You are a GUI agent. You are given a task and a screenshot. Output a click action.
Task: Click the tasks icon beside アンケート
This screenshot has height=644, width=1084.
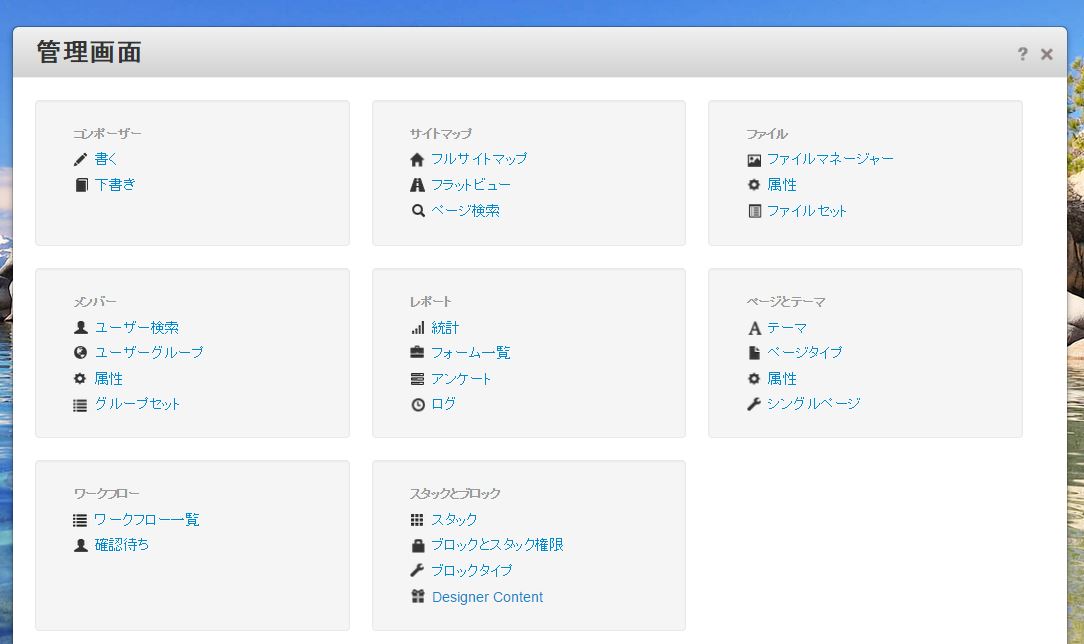[x=417, y=379]
